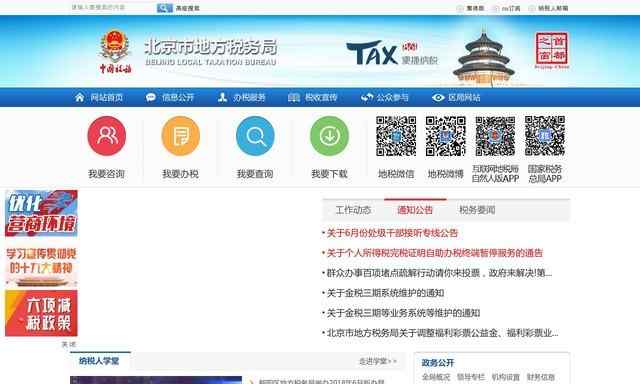Open the 网站首页 menu item
640x384 pixels.
tap(107, 98)
